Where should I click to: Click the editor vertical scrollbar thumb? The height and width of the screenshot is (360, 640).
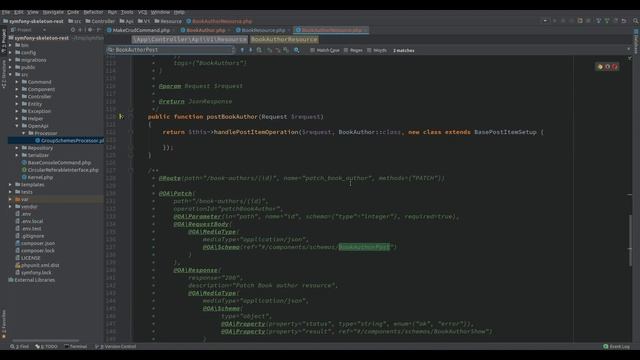click(x=630, y=240)
